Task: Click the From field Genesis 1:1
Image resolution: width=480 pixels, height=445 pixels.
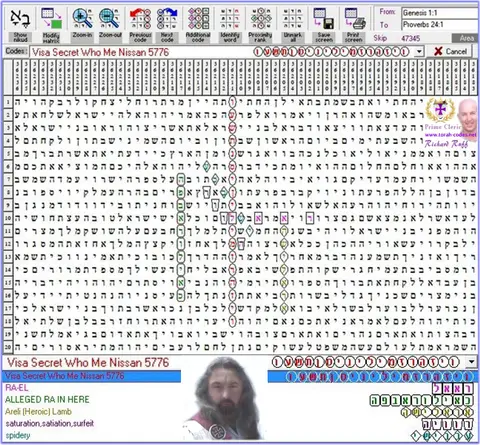Action: pyautogui.click(x=440, y=13)
